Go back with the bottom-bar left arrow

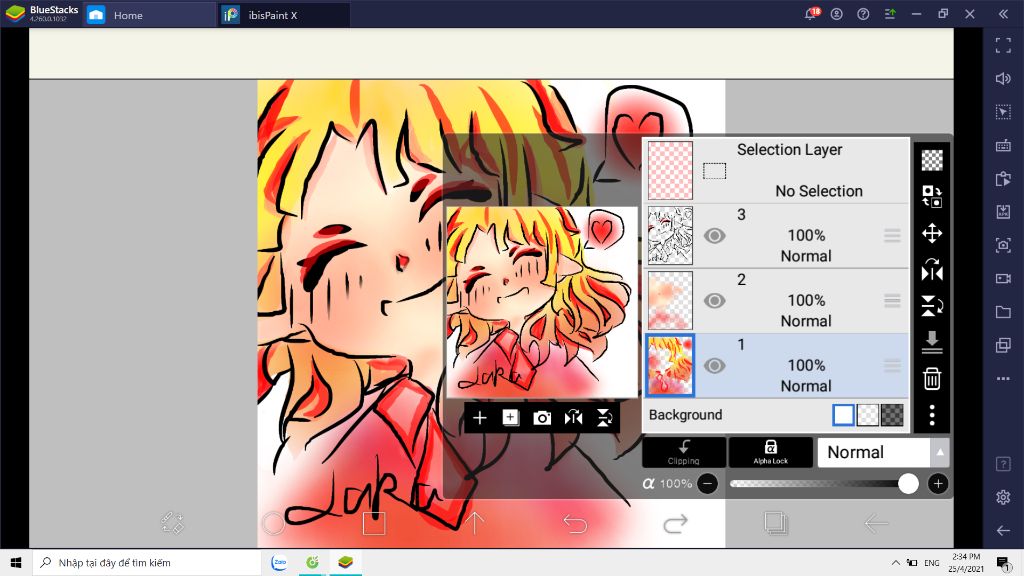pyautogui.click(x=876, y=523)
